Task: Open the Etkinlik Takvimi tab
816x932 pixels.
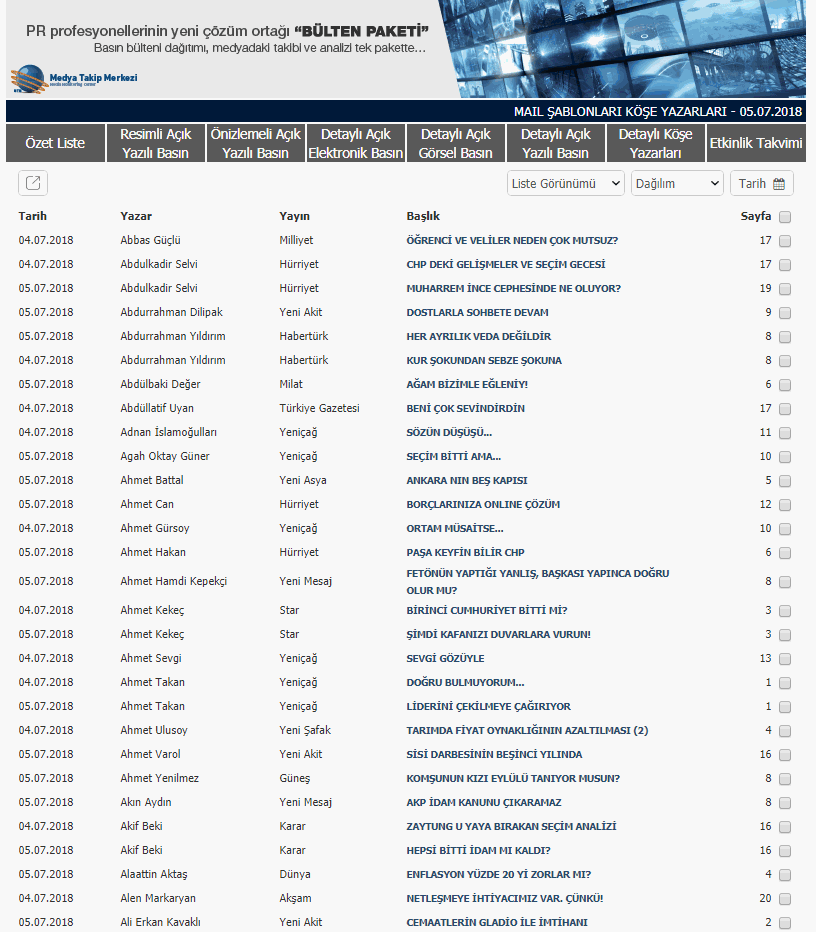Action: [x=756, y=143]
